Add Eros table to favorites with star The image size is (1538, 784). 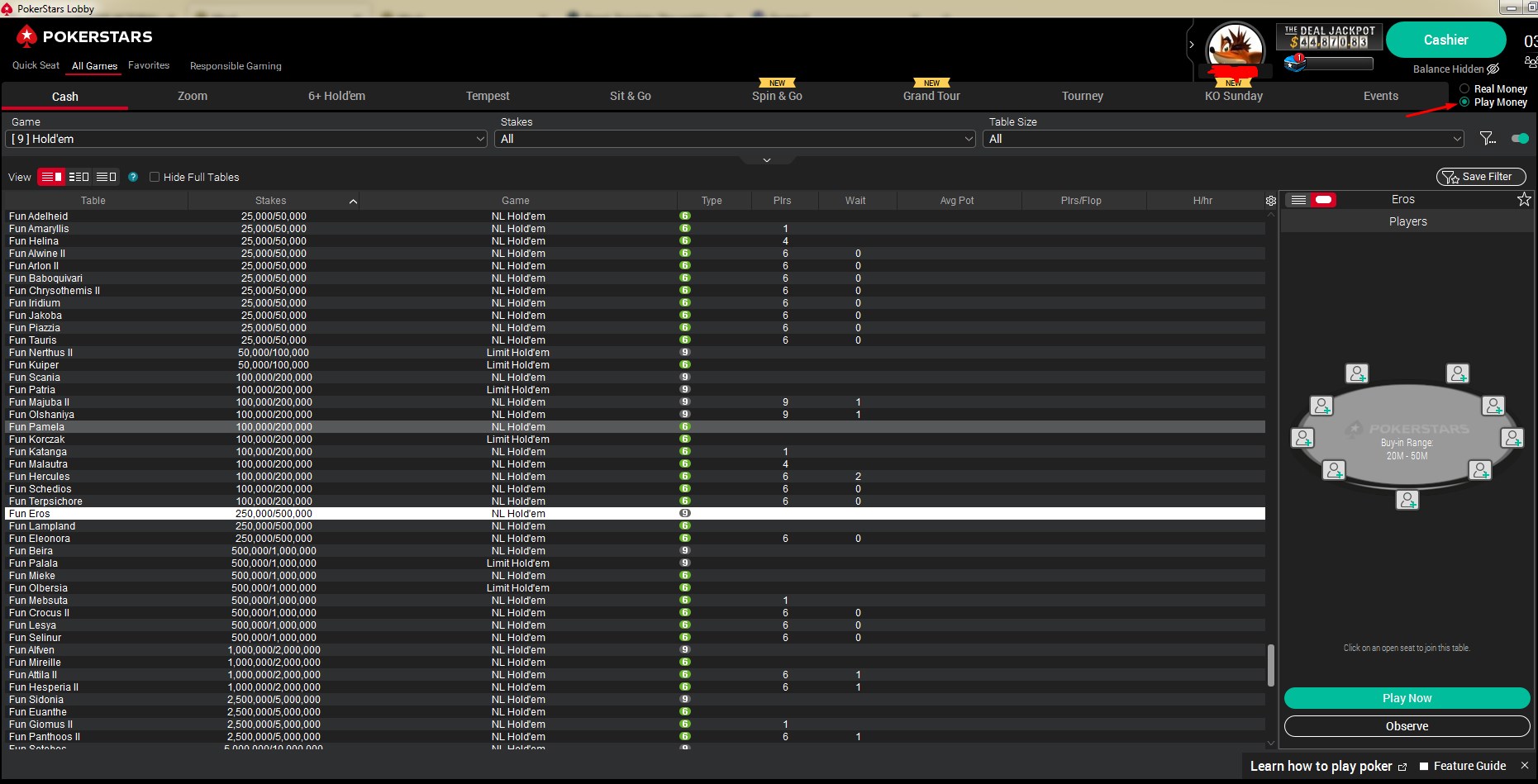[1524, 199]
